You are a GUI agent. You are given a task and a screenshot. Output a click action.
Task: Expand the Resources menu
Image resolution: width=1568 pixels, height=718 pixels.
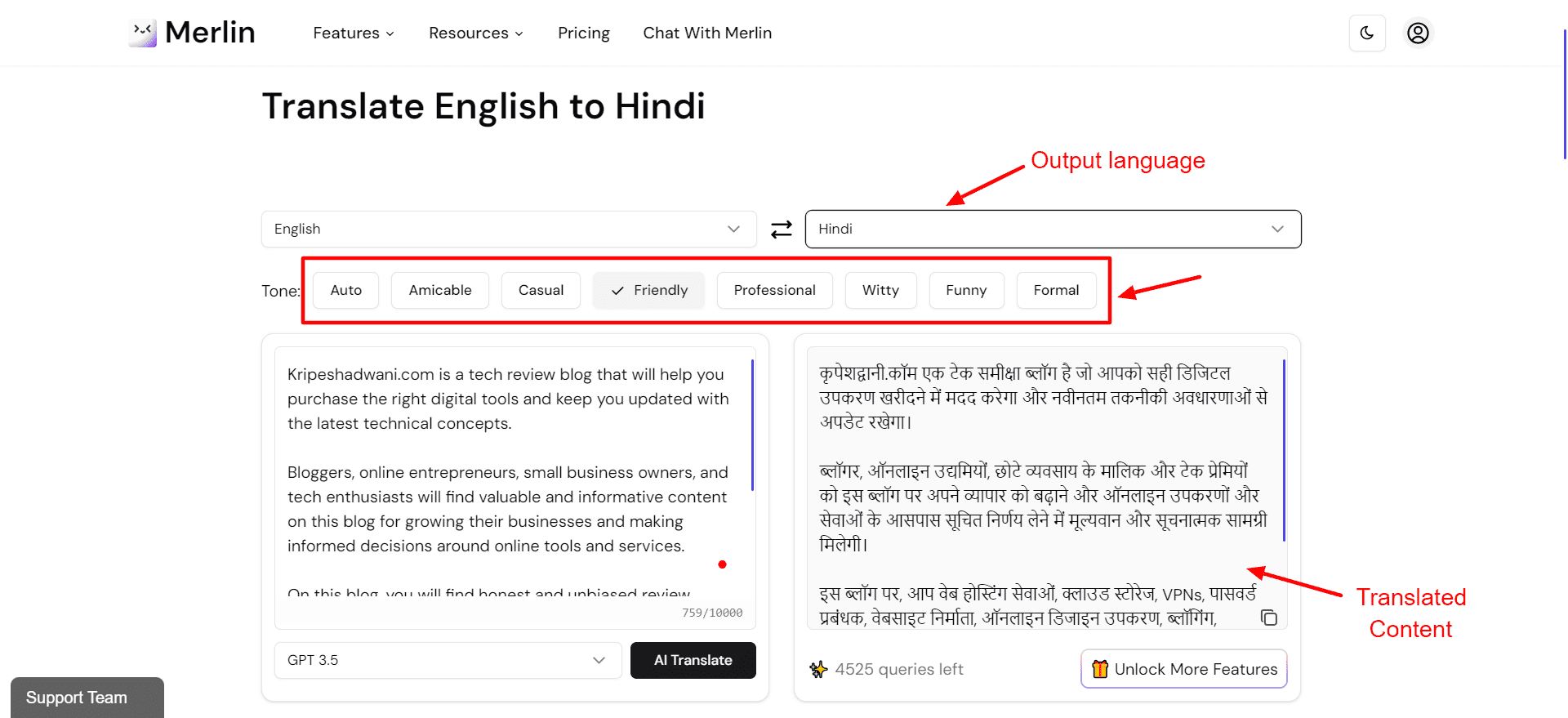[475, 33]
